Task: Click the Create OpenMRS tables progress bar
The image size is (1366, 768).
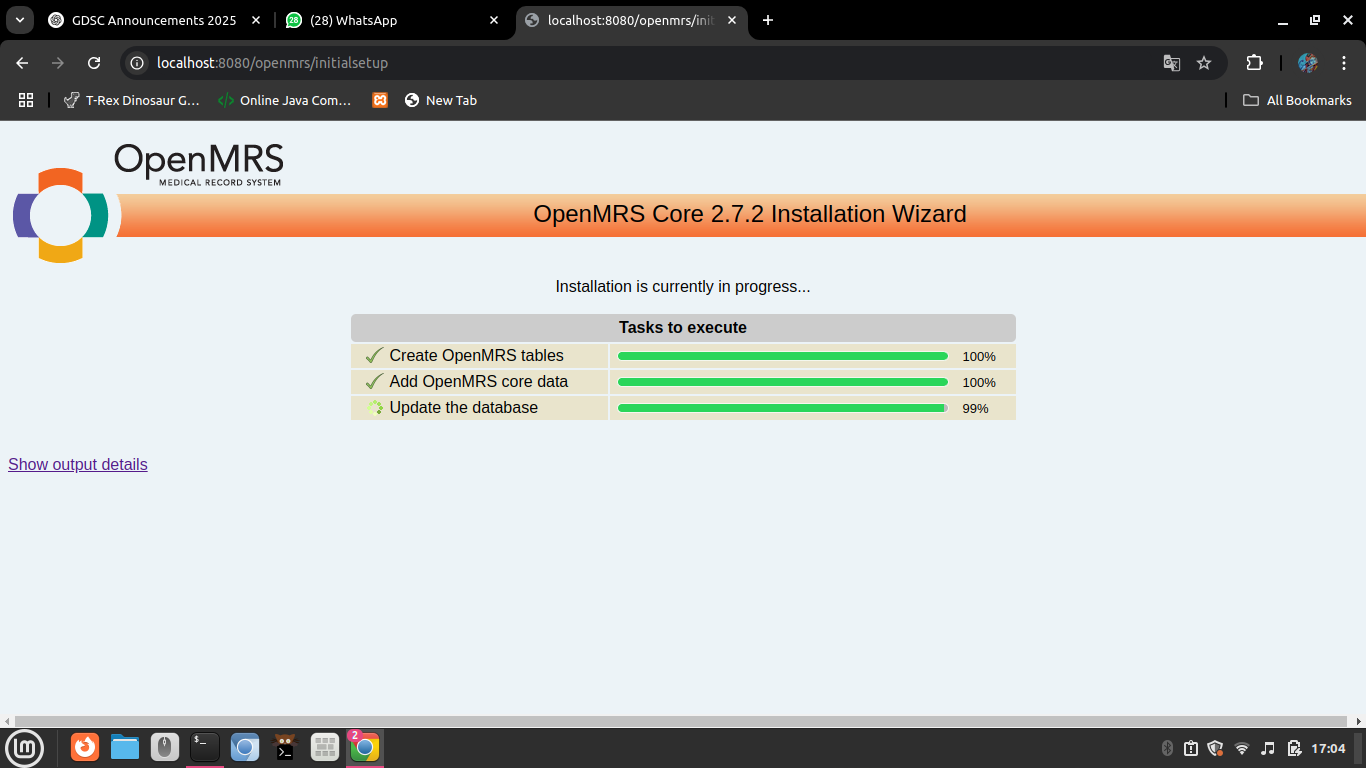Action: (783, 356)
